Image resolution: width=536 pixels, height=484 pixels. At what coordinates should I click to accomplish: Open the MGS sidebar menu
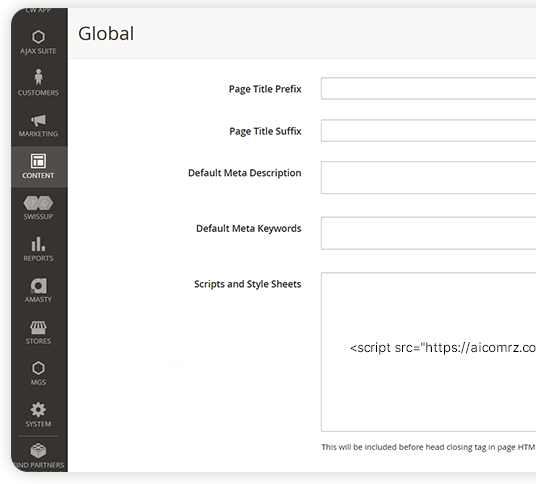pyautogui.click(x=39, y=374)
